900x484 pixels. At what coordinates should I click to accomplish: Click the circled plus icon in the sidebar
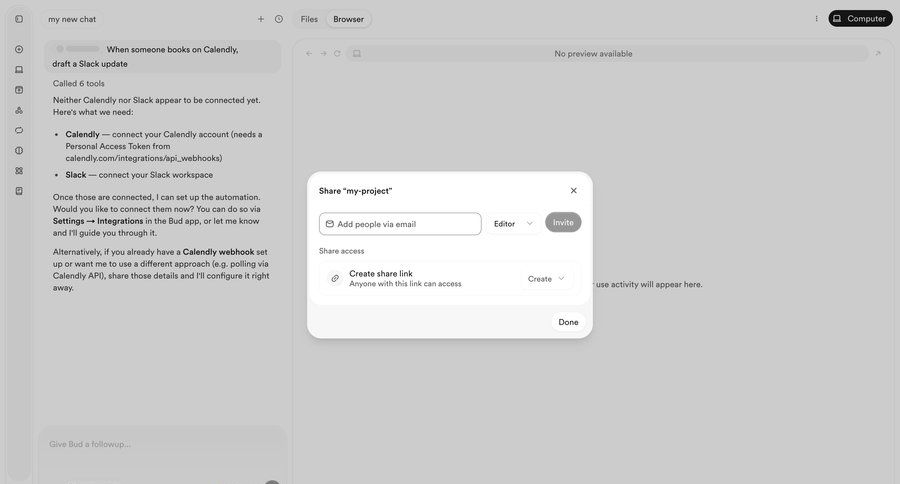point(19,49)
